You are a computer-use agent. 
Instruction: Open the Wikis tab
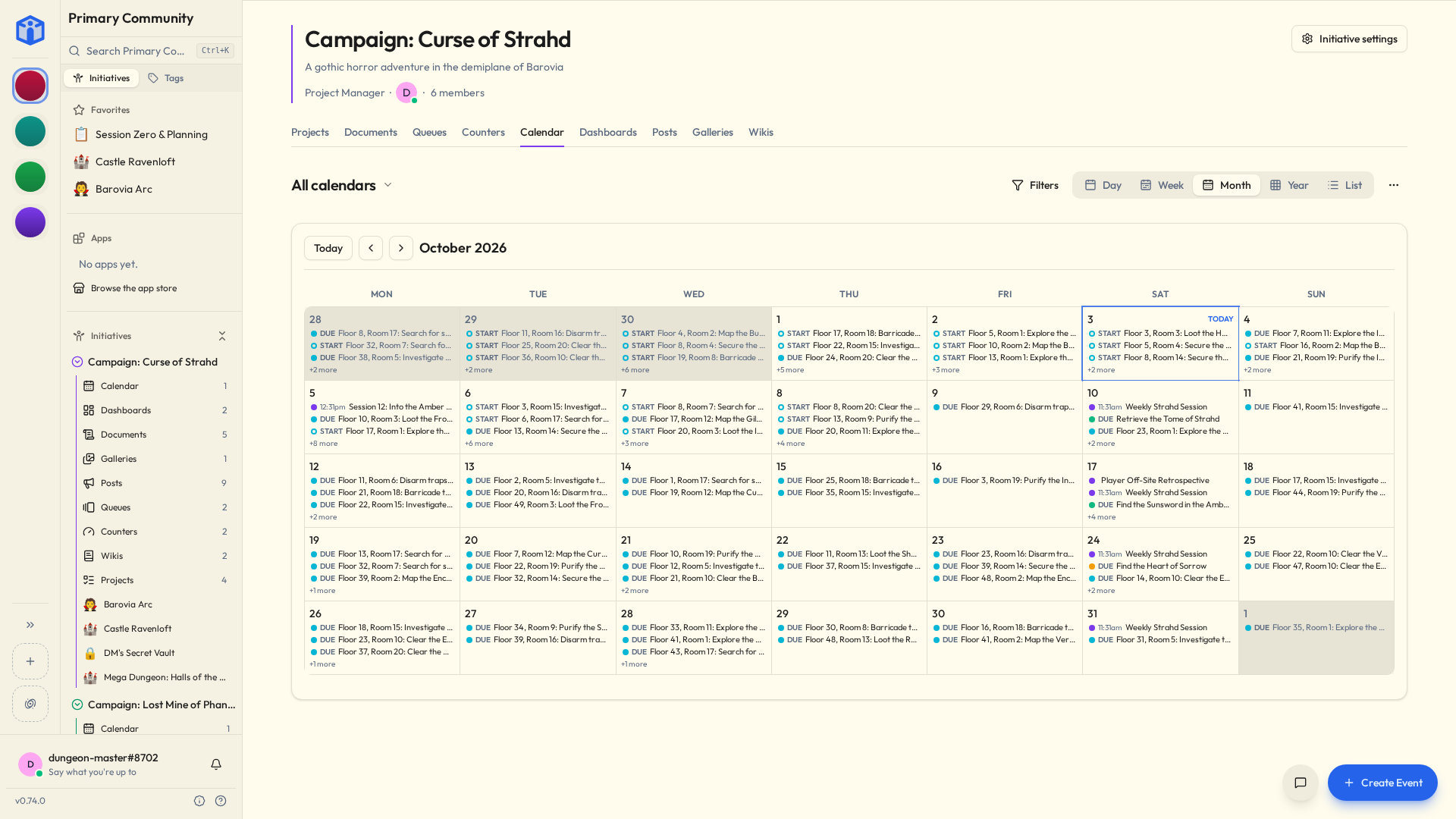(761, 132)
